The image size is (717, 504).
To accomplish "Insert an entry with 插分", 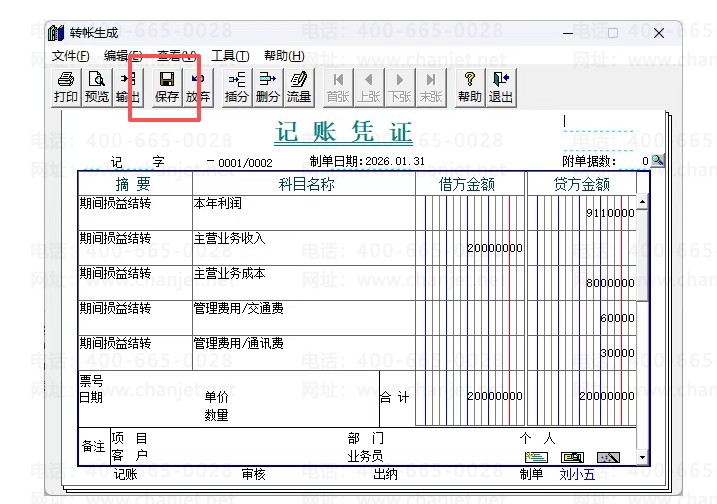I will [x=236, y=87].
